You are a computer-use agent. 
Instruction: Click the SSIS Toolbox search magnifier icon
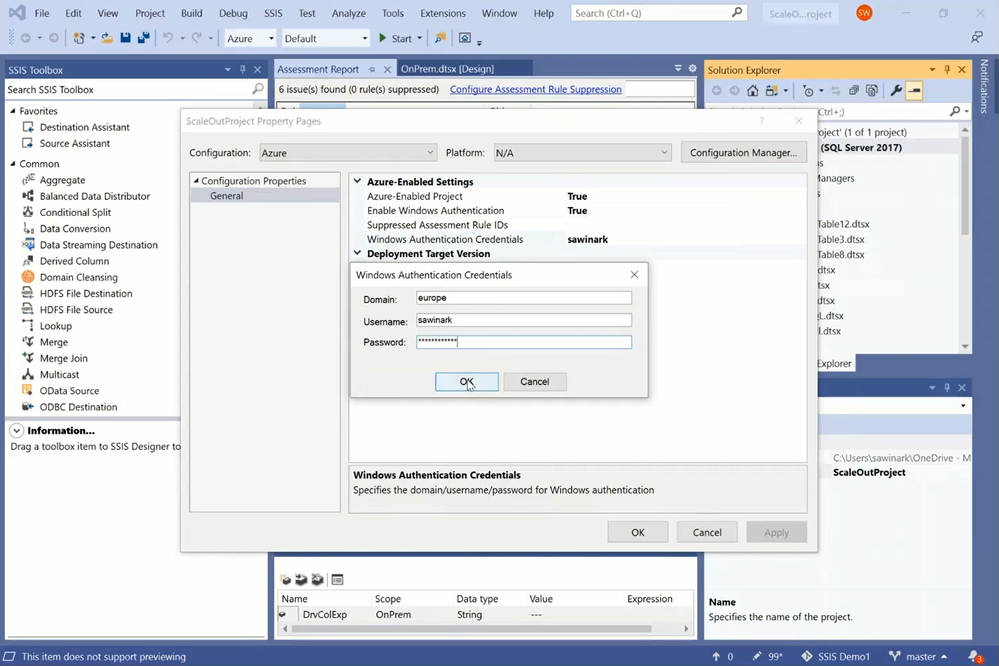point(257,89)
